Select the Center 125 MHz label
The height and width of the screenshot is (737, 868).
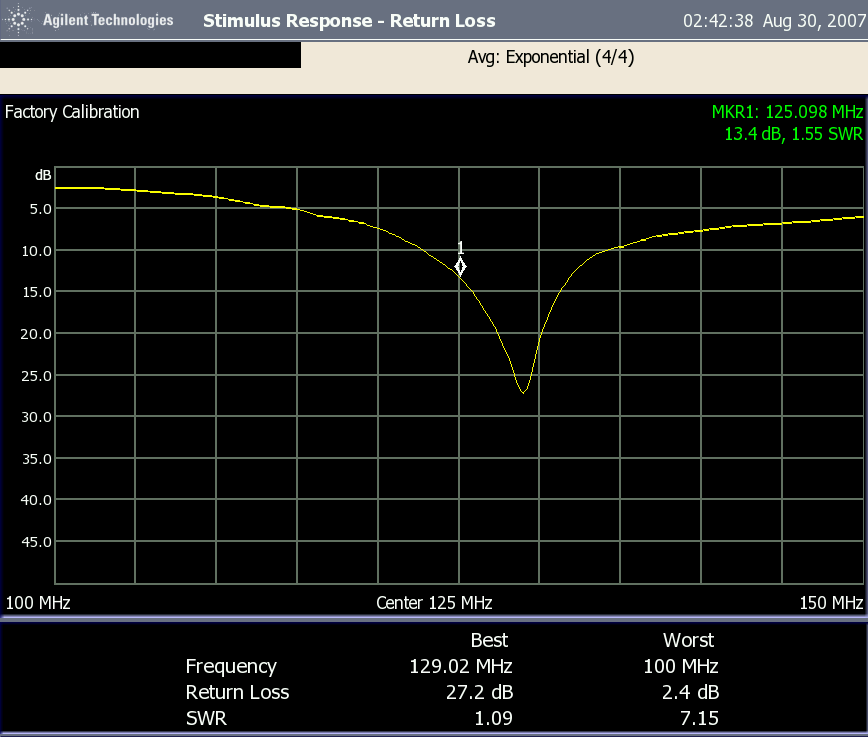[x=434, y=603]
